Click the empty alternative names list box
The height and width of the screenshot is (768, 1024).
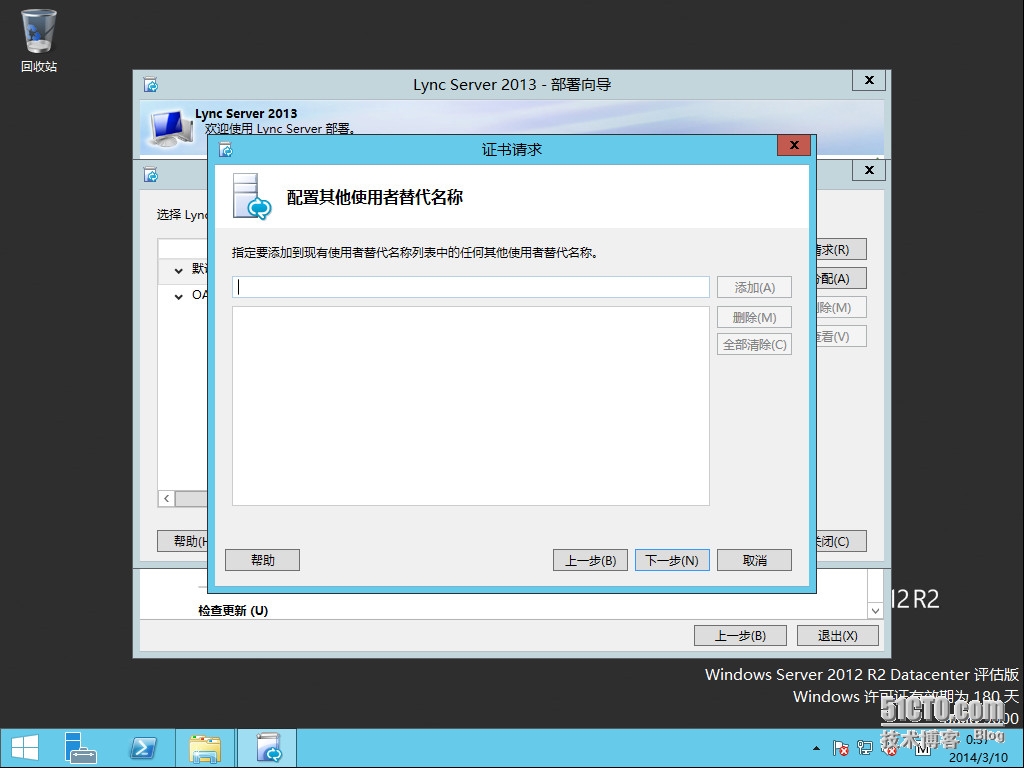click(x=471, y=406)
